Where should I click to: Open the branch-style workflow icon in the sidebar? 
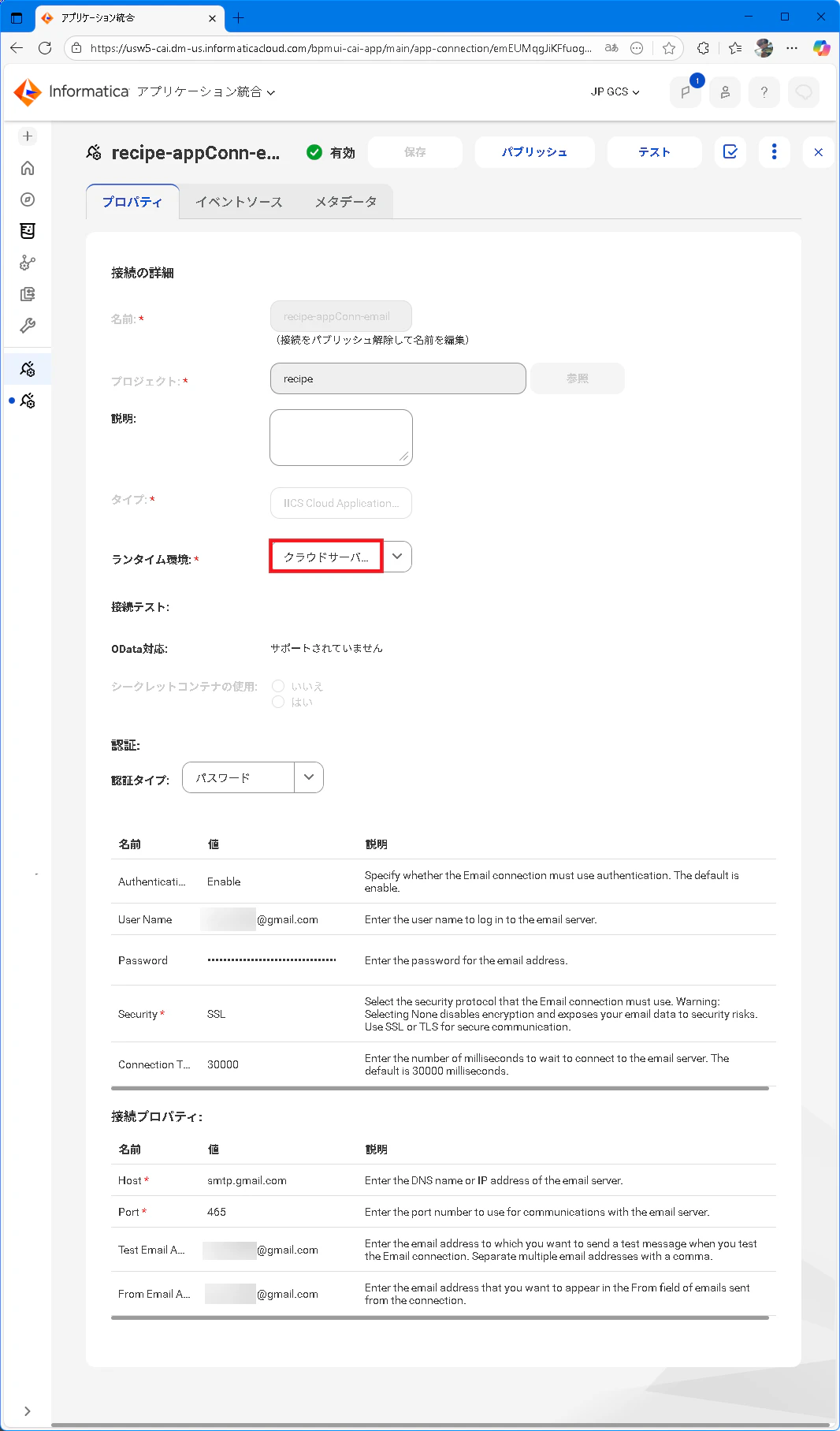coord(28,263)
